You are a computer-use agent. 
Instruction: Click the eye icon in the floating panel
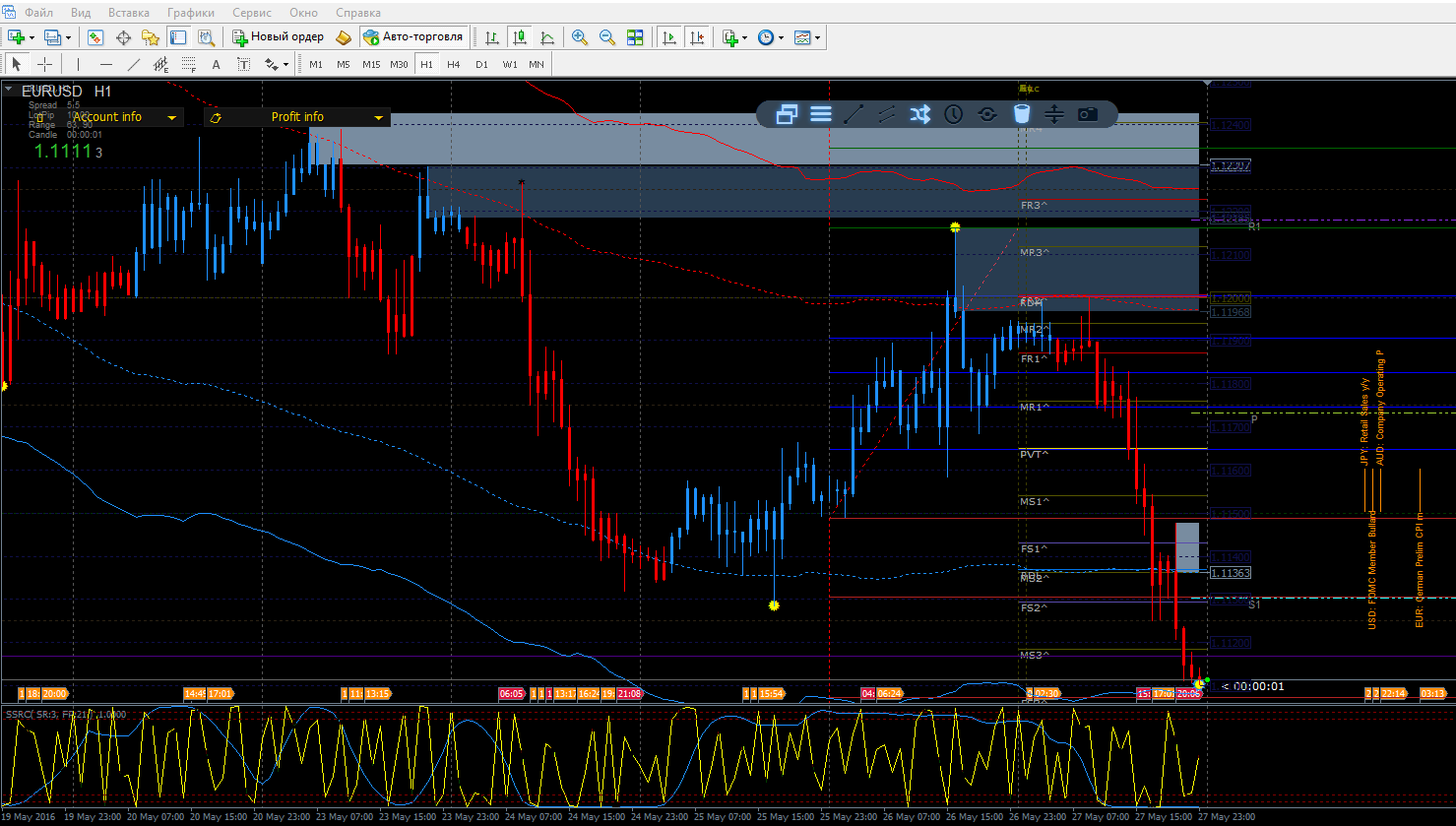[x=987, y=114]
